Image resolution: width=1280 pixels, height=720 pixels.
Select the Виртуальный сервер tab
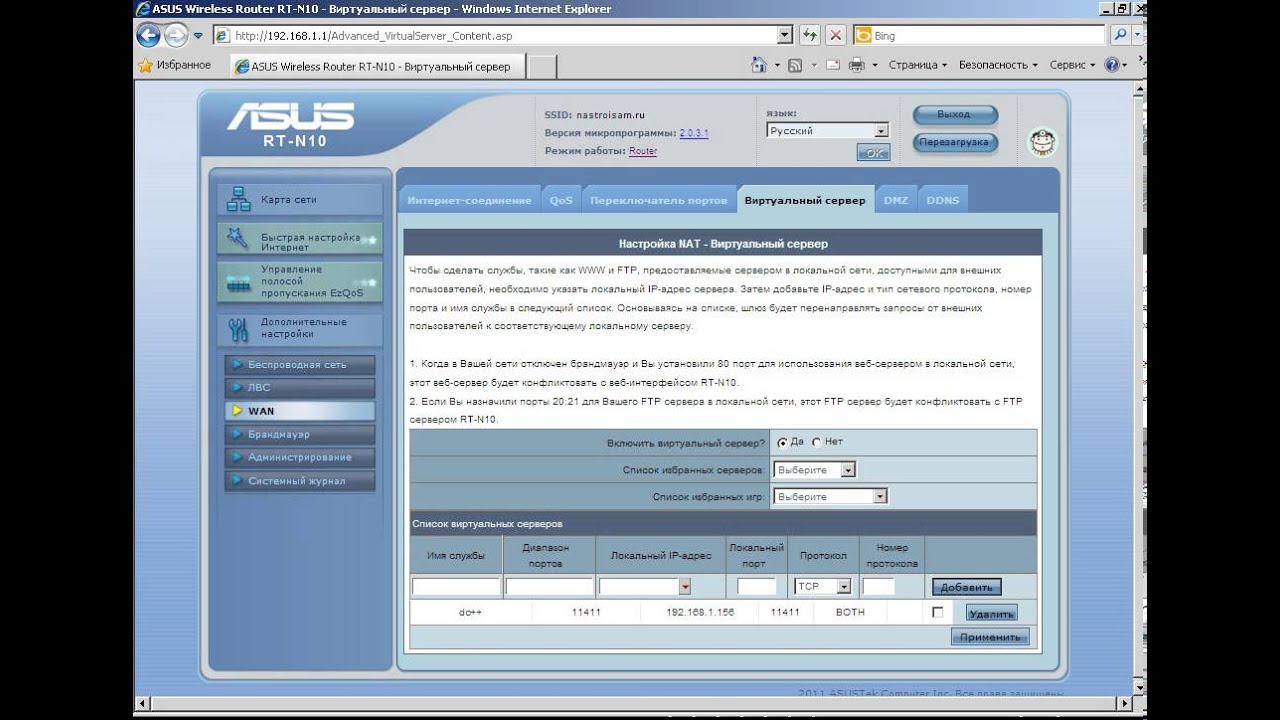pos(805,200)
